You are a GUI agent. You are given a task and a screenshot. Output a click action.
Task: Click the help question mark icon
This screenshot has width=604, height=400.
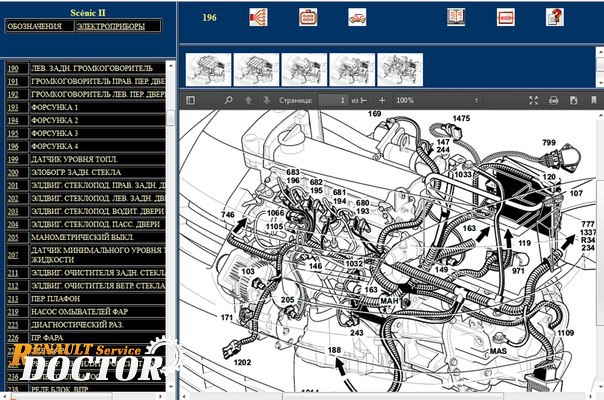click(x=553, y=17)
